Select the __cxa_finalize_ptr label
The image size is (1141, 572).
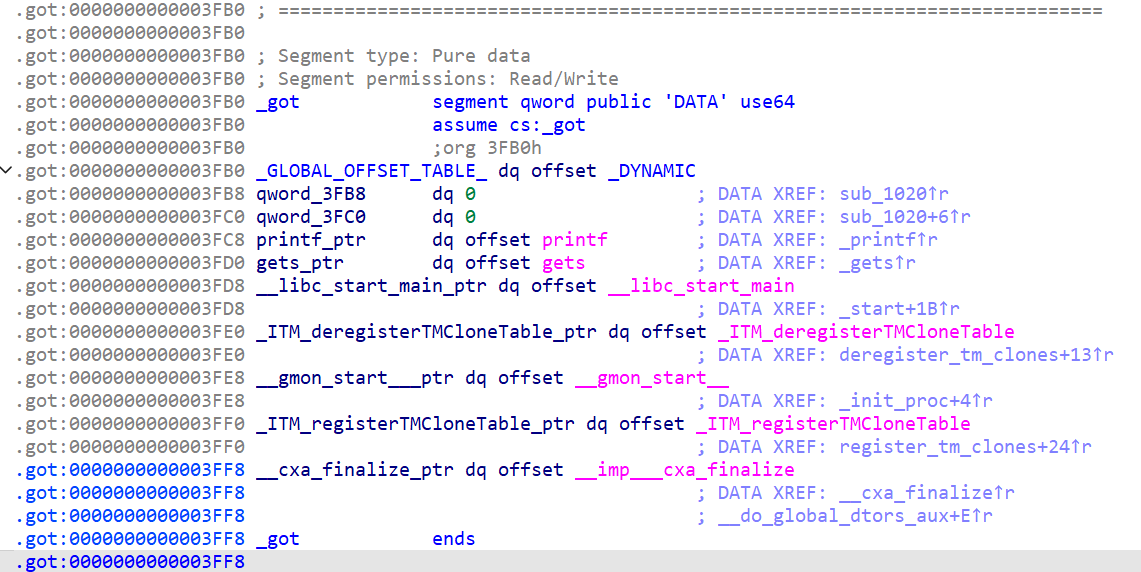click(354, 469)
